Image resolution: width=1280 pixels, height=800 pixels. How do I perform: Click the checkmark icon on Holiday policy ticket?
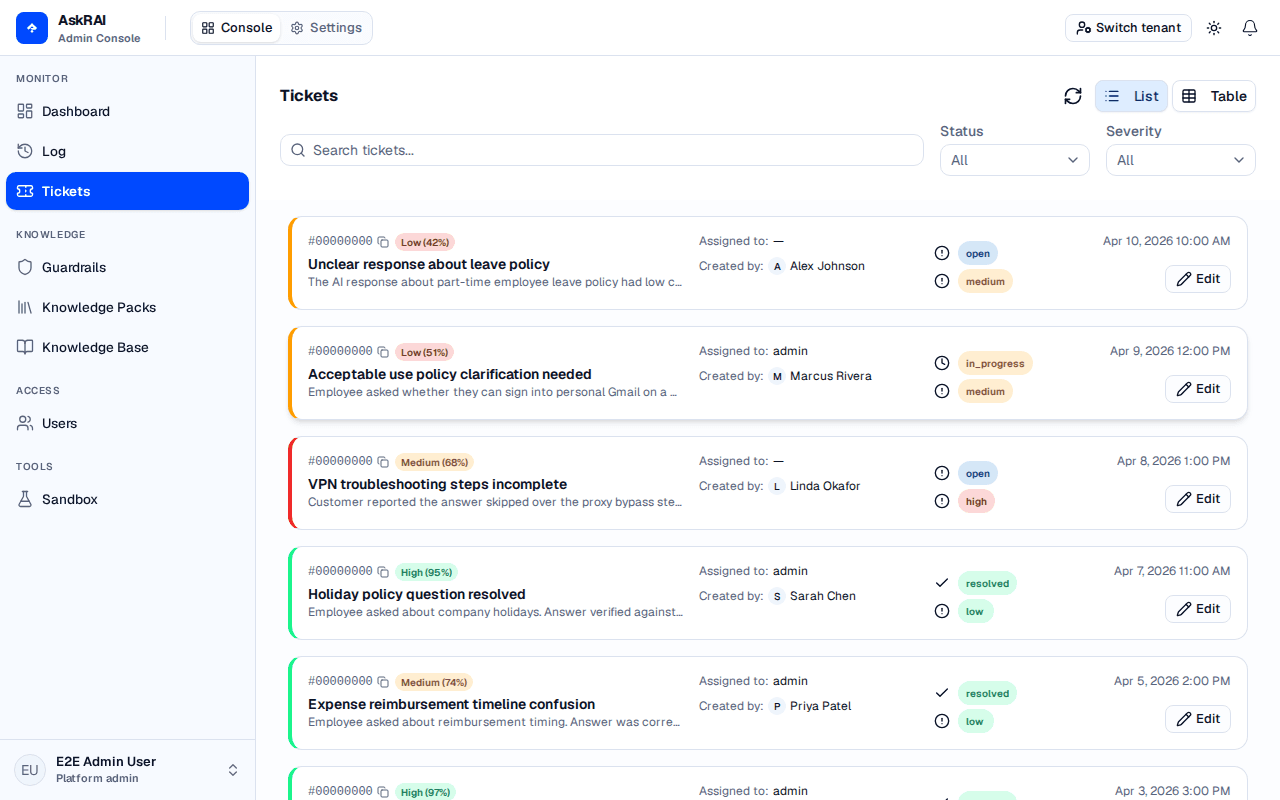(942, 583)
